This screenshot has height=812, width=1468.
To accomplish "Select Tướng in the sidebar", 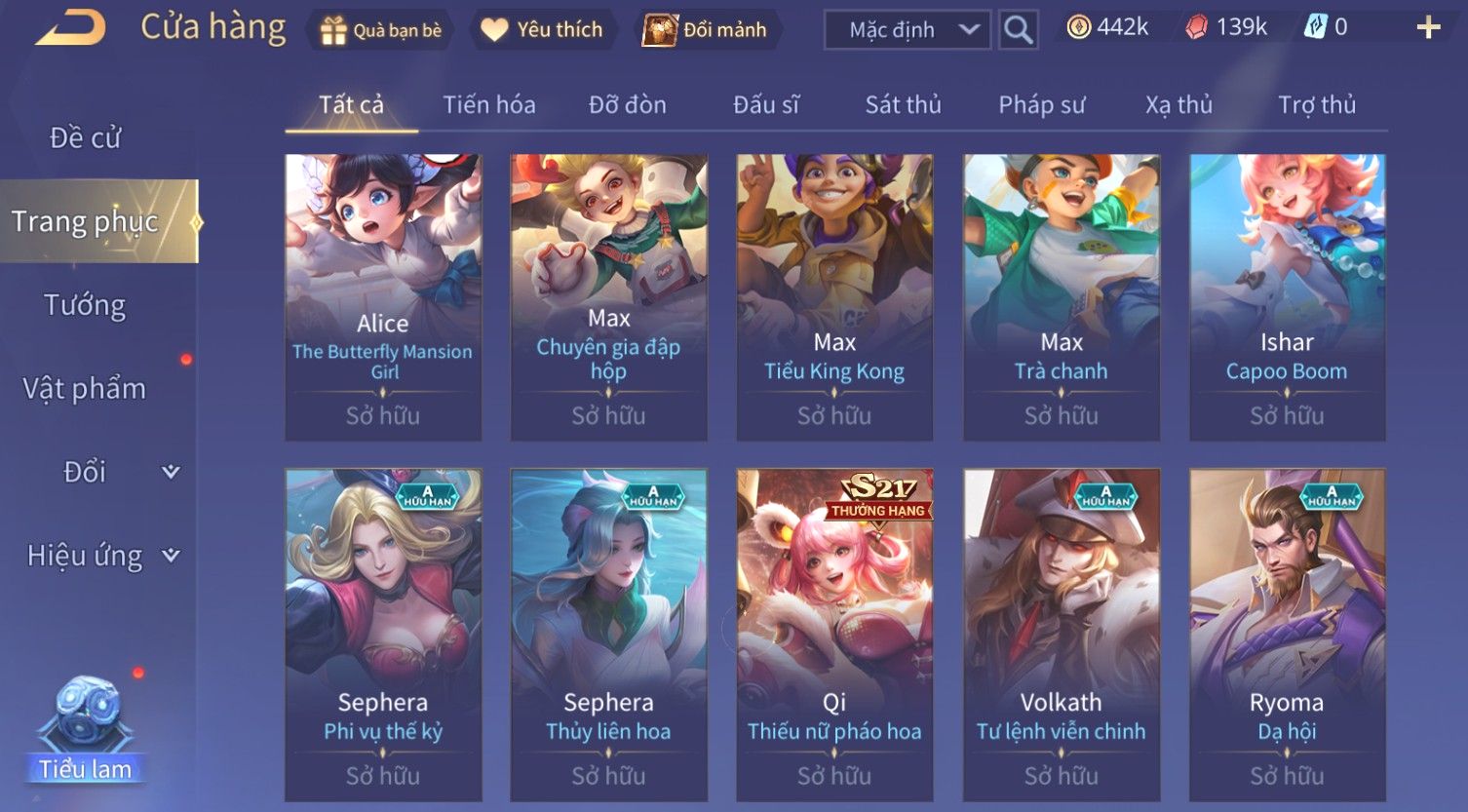I will coord(85,305).
